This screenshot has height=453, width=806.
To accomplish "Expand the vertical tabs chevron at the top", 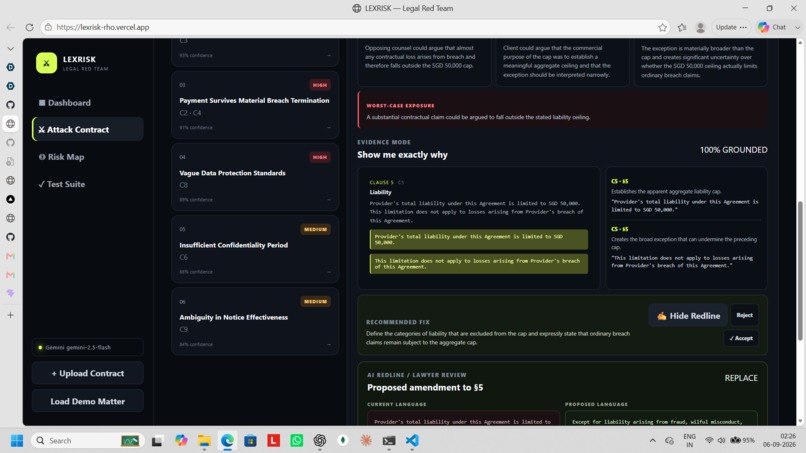I will pyautogui.click(x=10, y=49).
